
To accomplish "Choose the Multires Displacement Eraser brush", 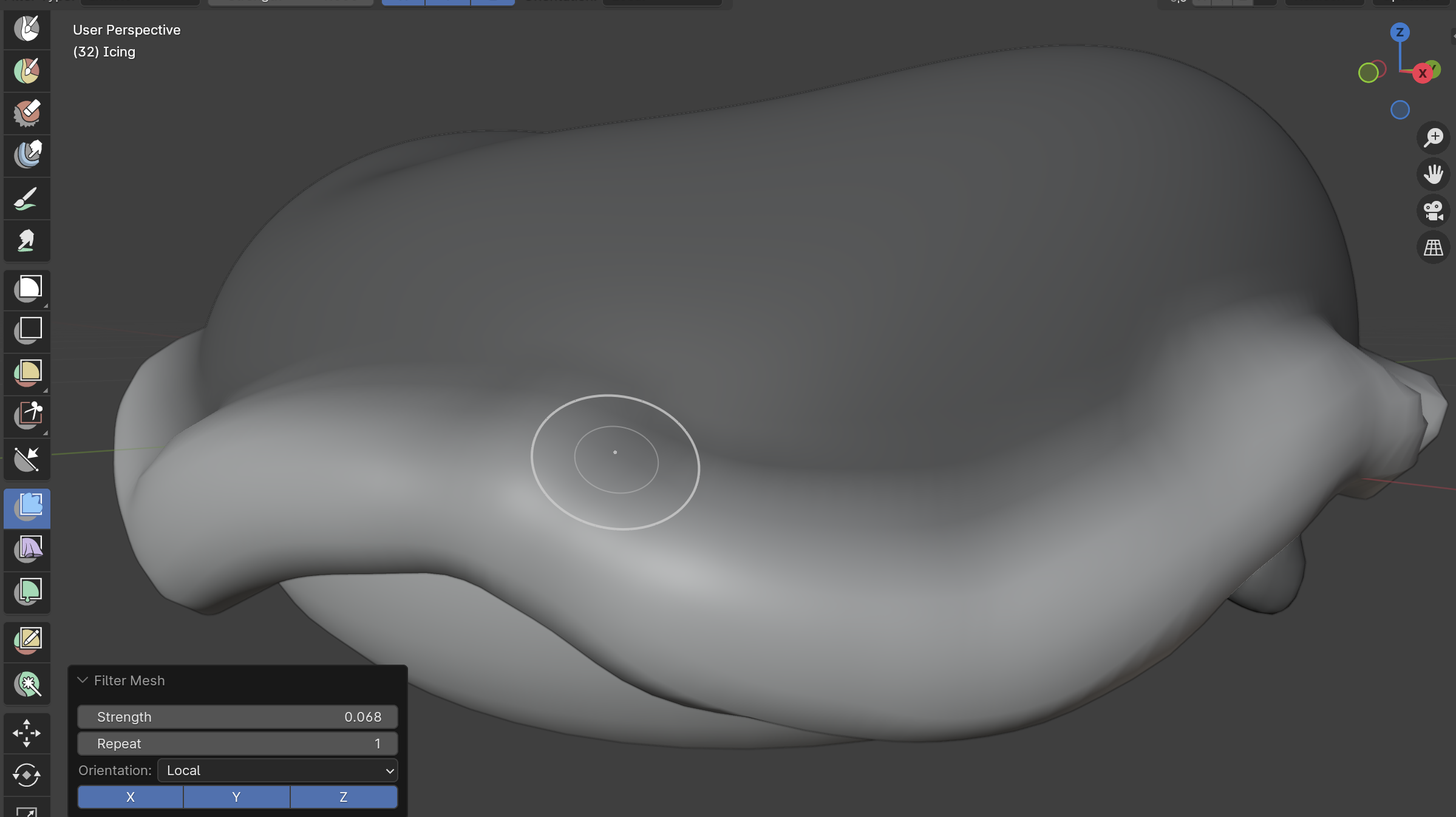I will tap(27, 113).
